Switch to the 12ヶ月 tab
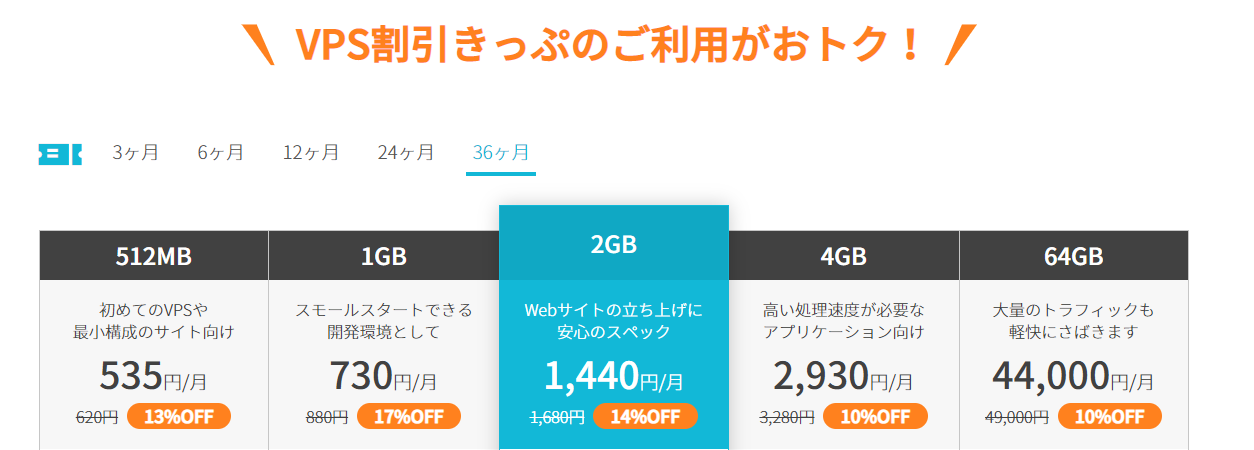The width and height of the screenshot is (1254, 450). (x=311, y=153)
